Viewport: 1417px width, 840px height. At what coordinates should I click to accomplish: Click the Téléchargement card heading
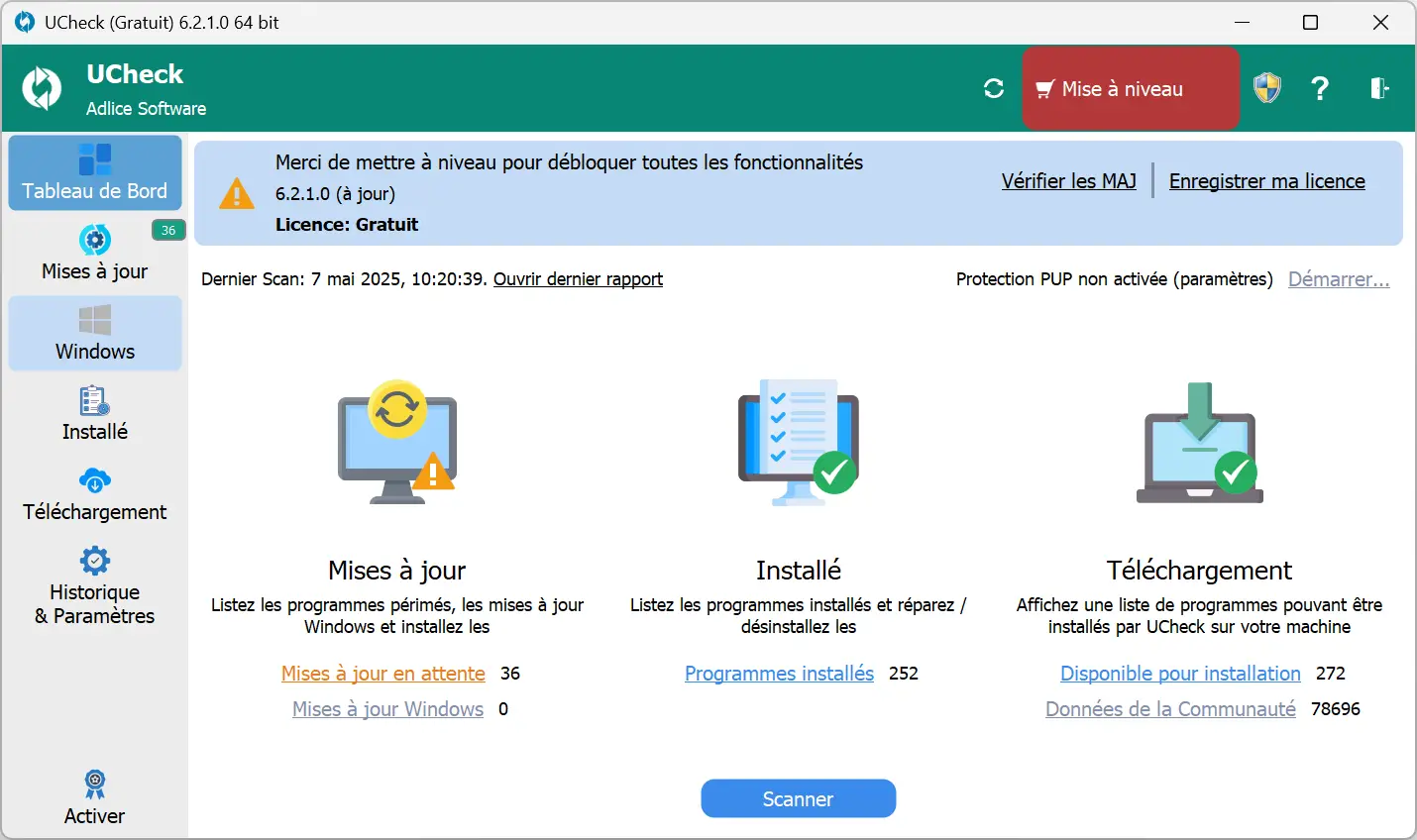click(x=1200, y=571)
